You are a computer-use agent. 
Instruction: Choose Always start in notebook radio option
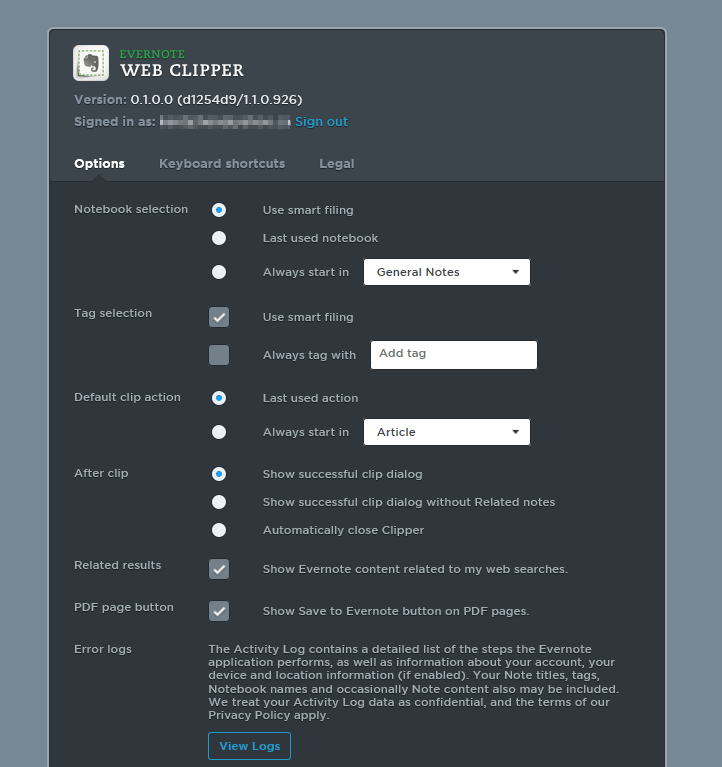(x=219, y=272)
